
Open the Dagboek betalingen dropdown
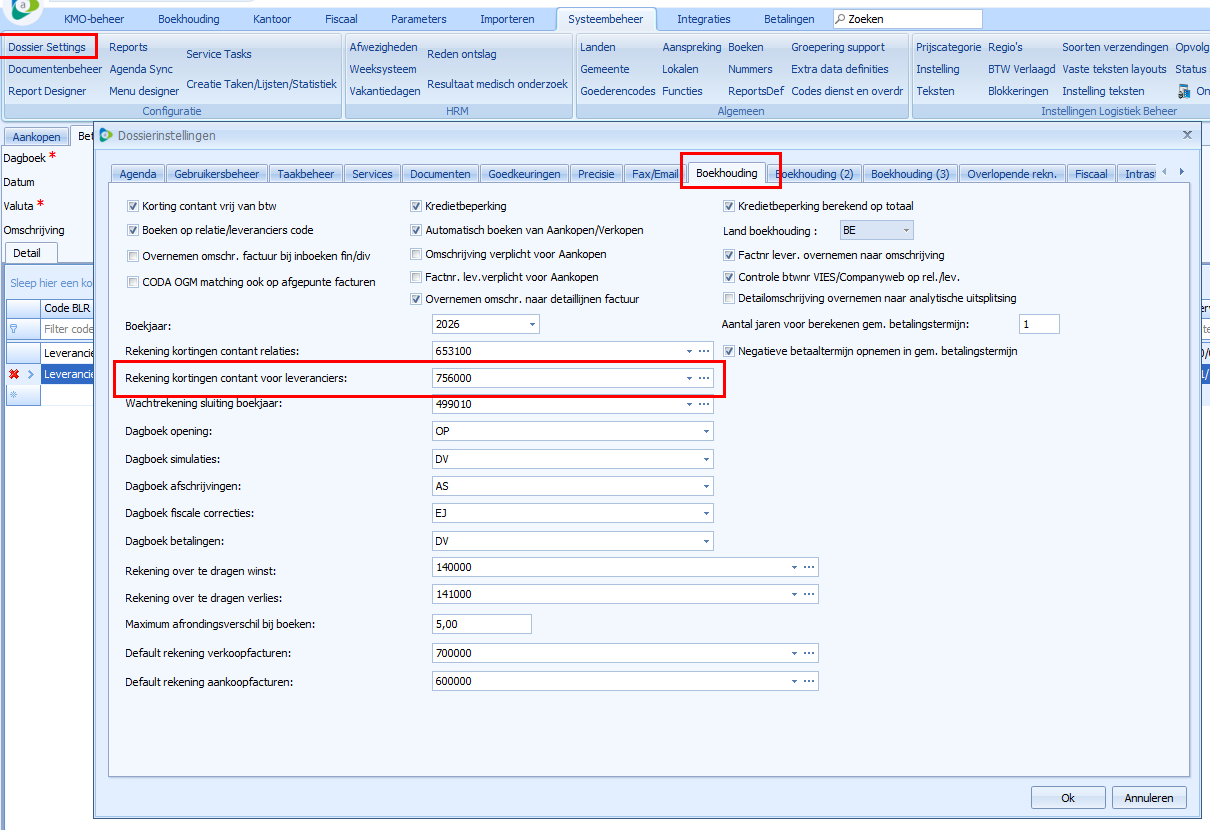(706, 540)
